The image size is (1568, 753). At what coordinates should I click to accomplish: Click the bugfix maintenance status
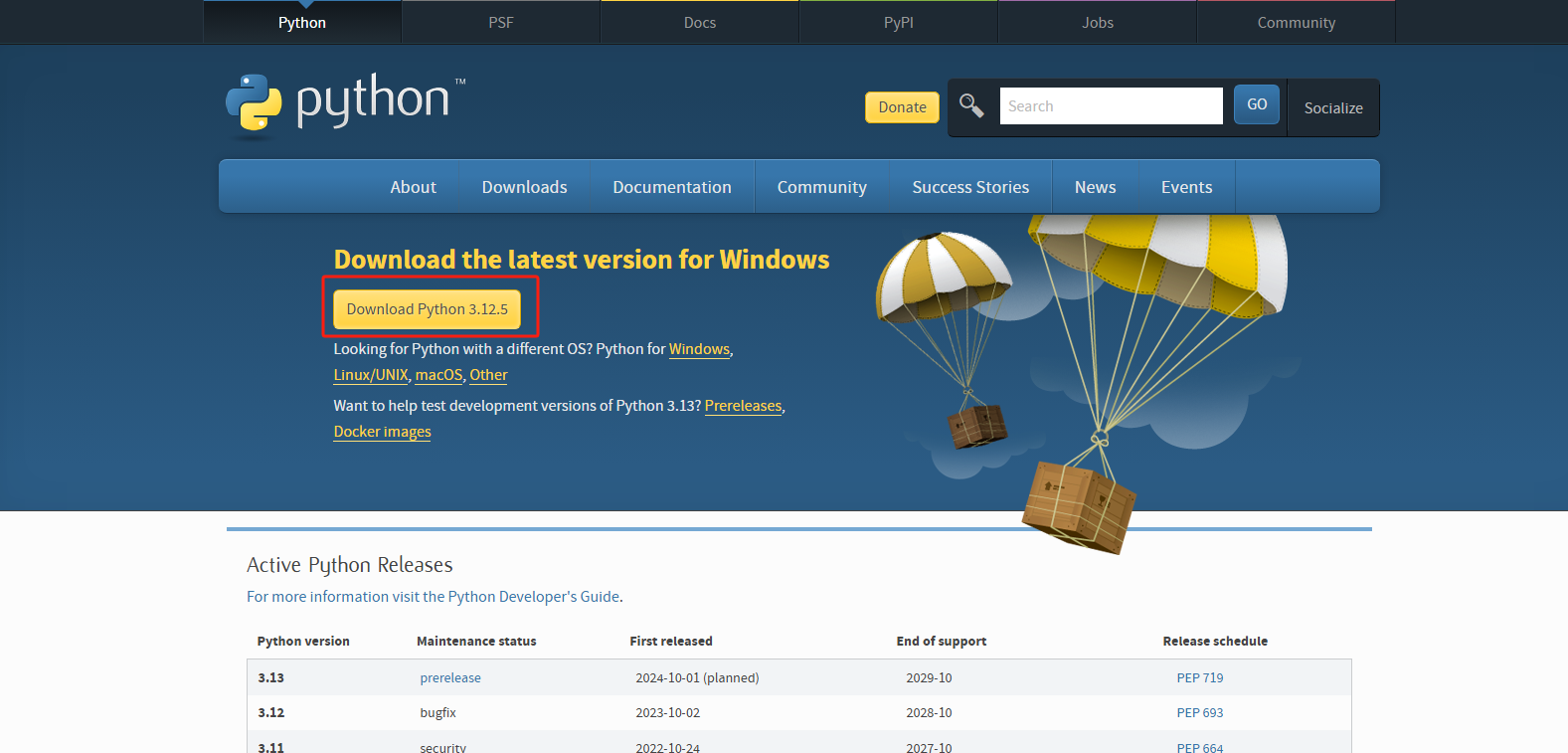(x=438, y=713)
